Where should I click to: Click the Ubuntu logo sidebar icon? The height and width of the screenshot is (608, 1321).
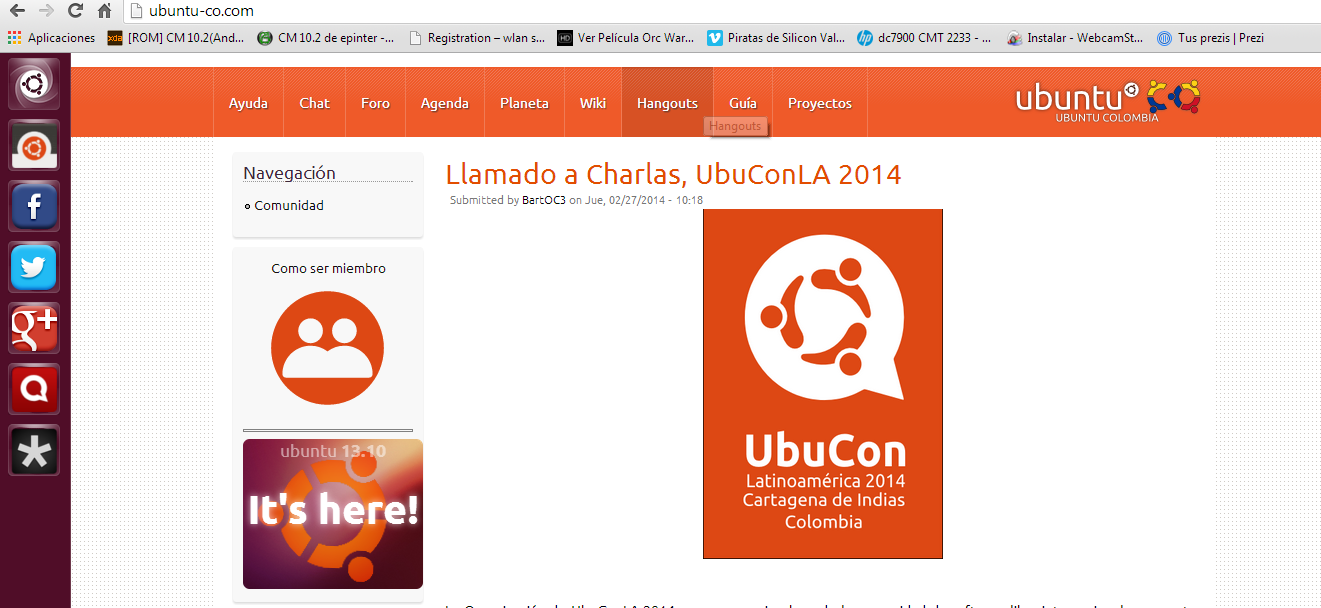[x=34, y=85]
